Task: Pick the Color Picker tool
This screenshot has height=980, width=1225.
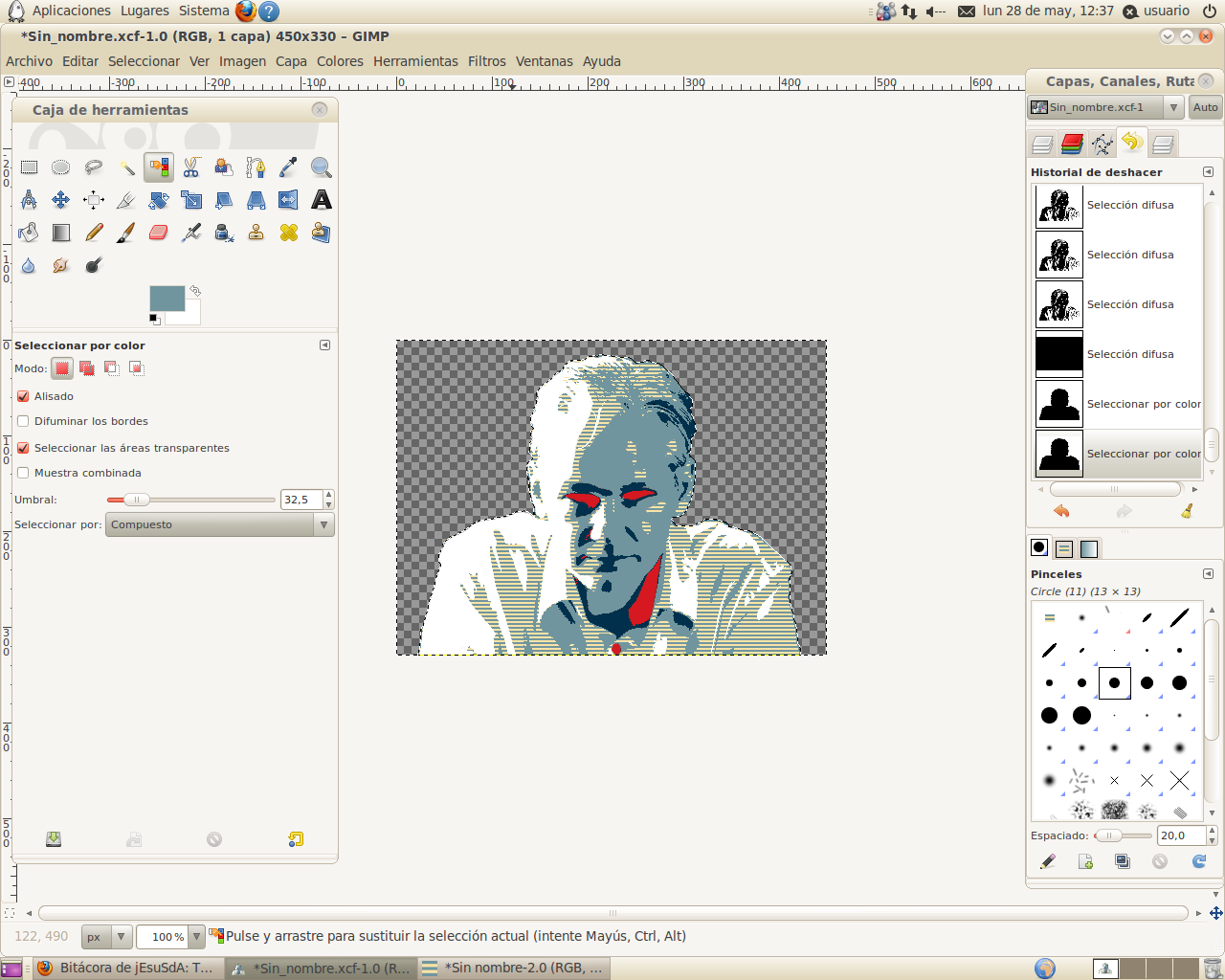Action: 288,167
